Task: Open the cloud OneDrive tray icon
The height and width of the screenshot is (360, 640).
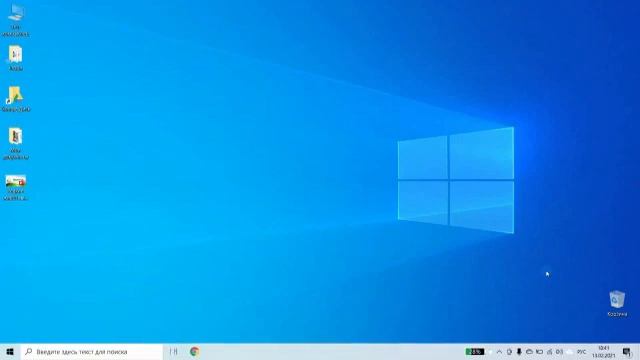Action: point(529,351)
